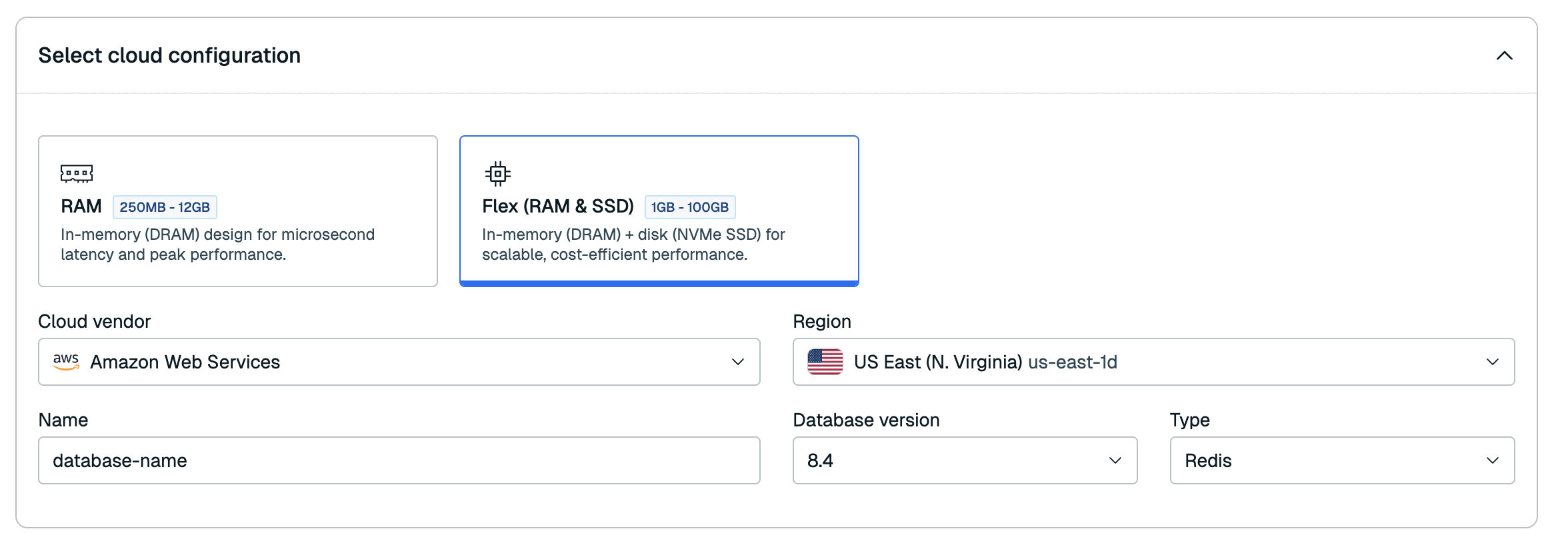Choose the RAM option card title
The width and height of the screenshot is (1568, 549).
coord(81,207)
